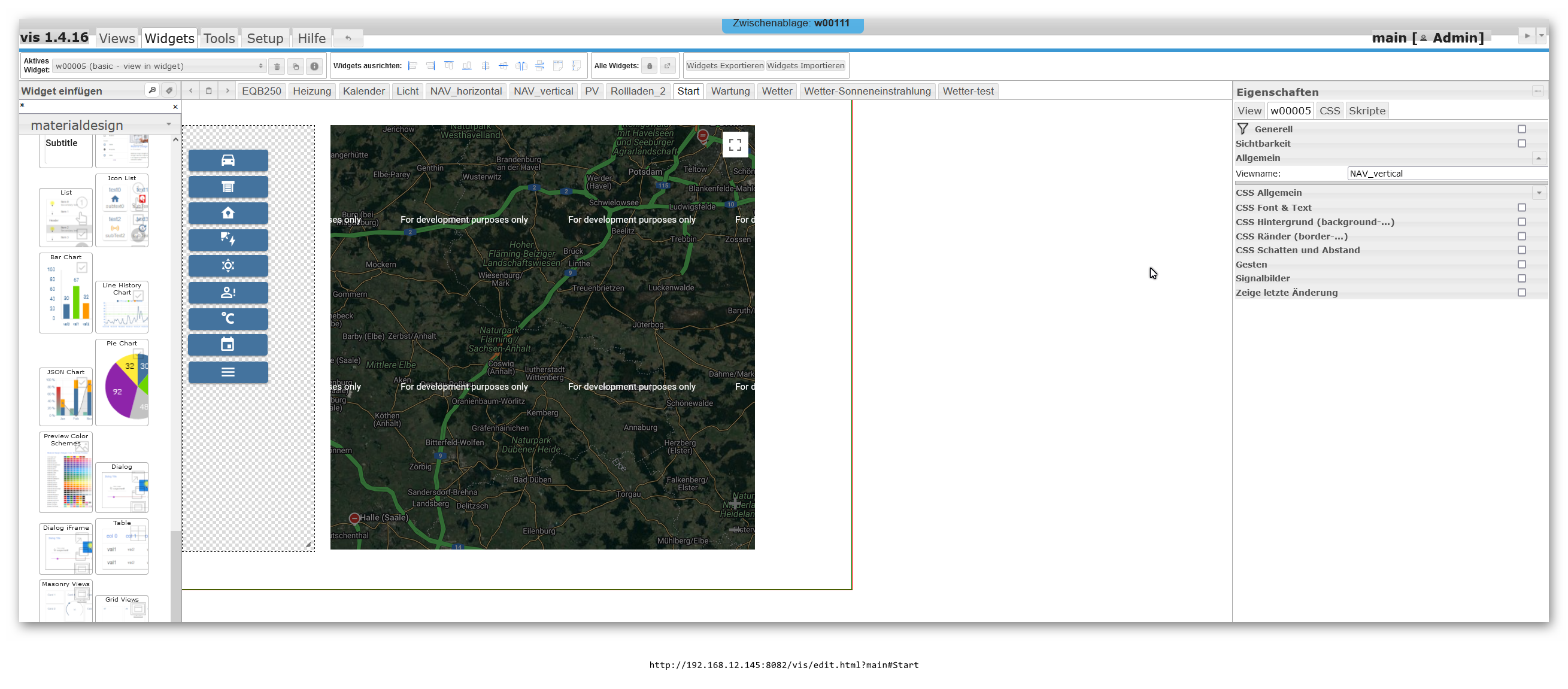Collapse the Allgemein properties section
The image size is (1568, 689).
tap(1538, 158)
